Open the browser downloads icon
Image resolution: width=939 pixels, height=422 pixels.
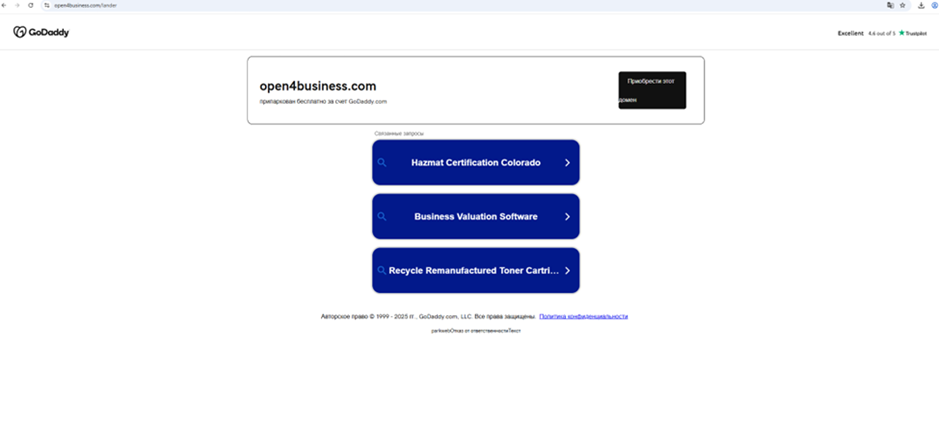click(x=921, y=5)
